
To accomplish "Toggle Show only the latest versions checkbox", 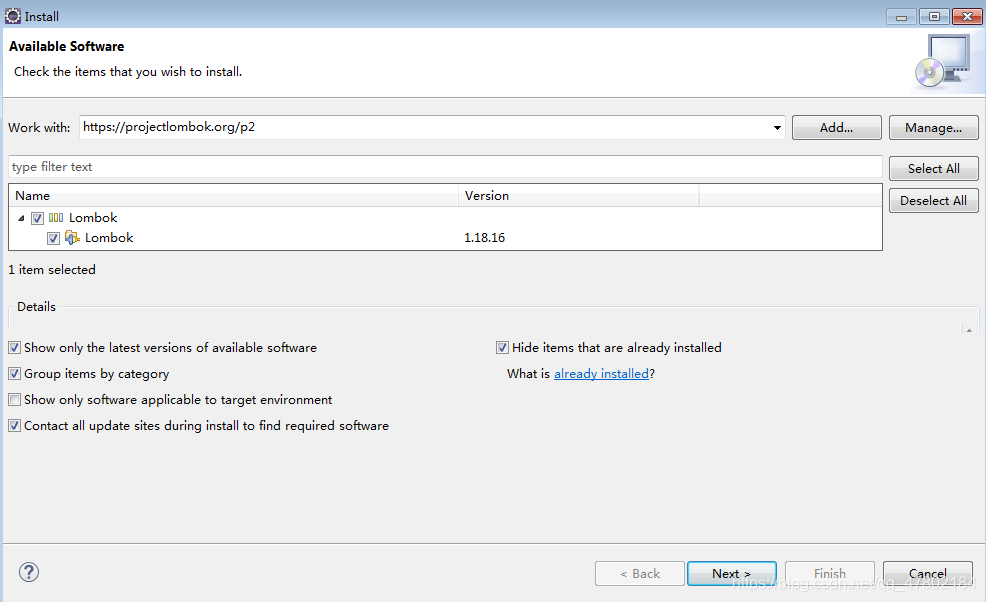I will click(14, 347).
